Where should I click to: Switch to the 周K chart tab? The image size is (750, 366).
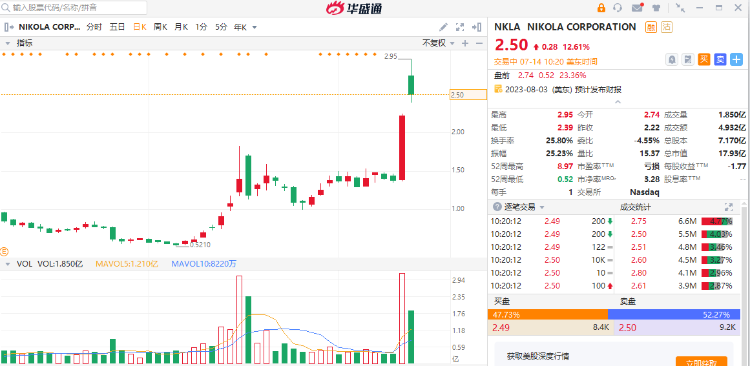click(x=160, y=27)
